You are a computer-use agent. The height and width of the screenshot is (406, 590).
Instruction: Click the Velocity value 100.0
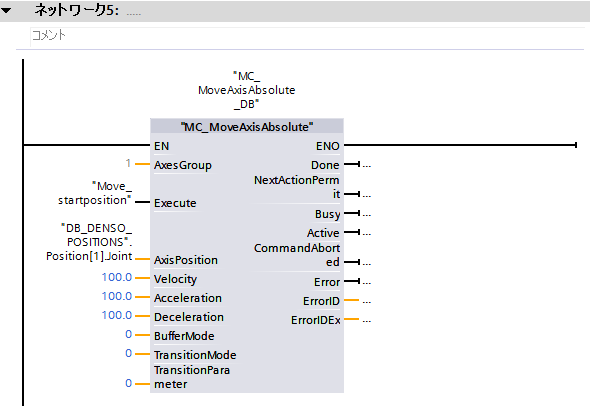117,277
